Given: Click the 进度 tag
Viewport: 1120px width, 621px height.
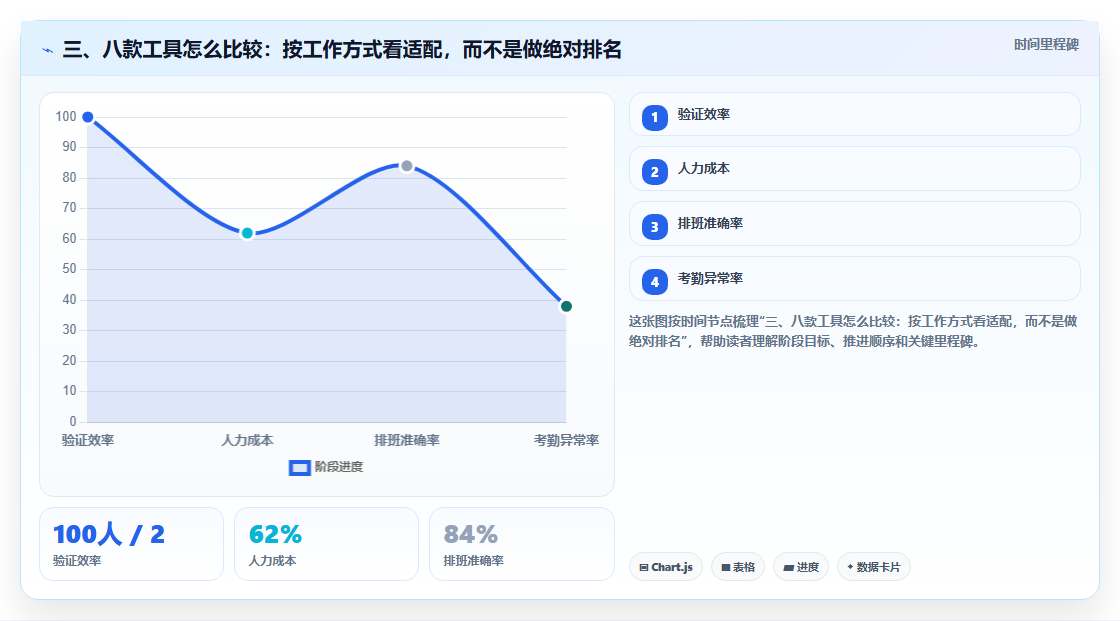Looking at the screenshot, I should 801,567.
